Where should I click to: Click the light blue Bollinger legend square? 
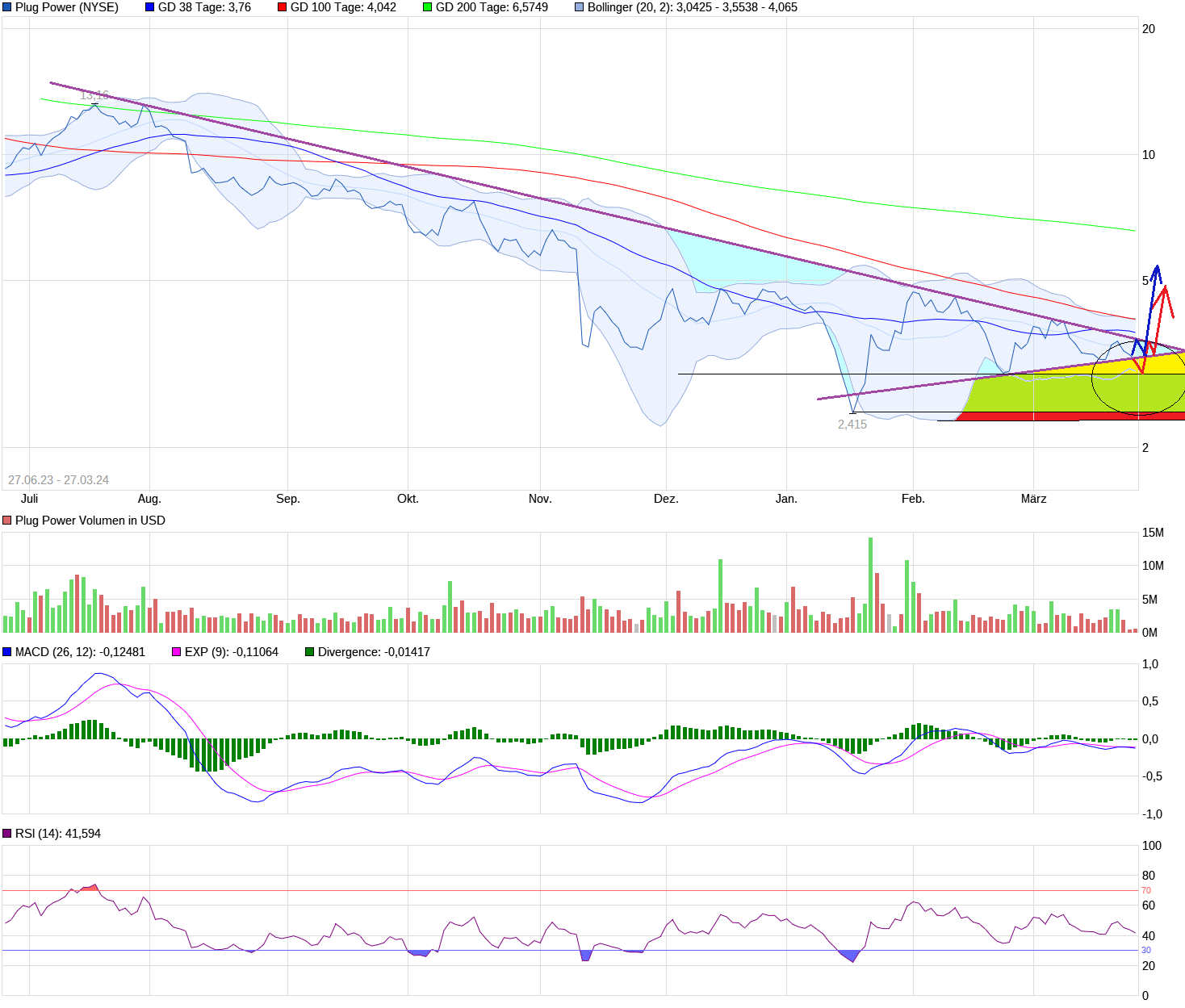click(x=579, y=7)
